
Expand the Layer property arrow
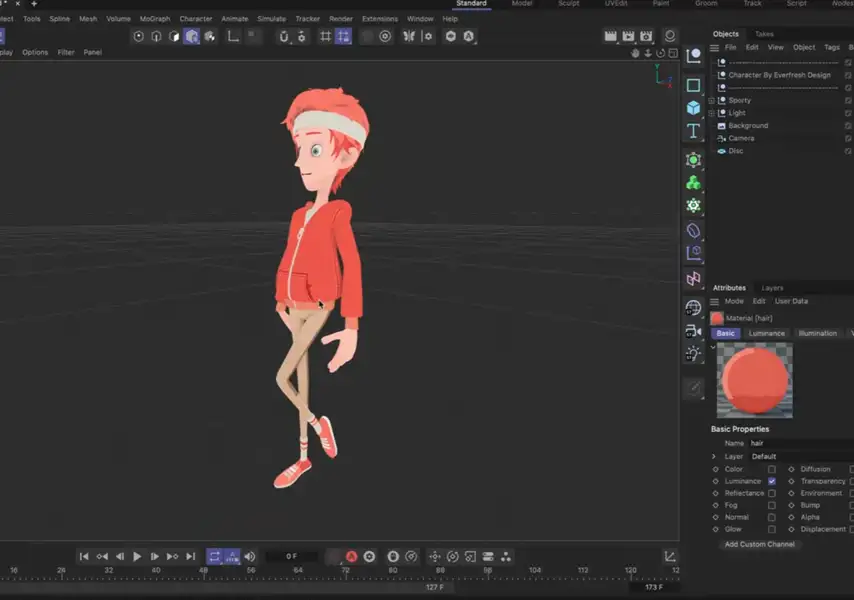pos(715,456)
